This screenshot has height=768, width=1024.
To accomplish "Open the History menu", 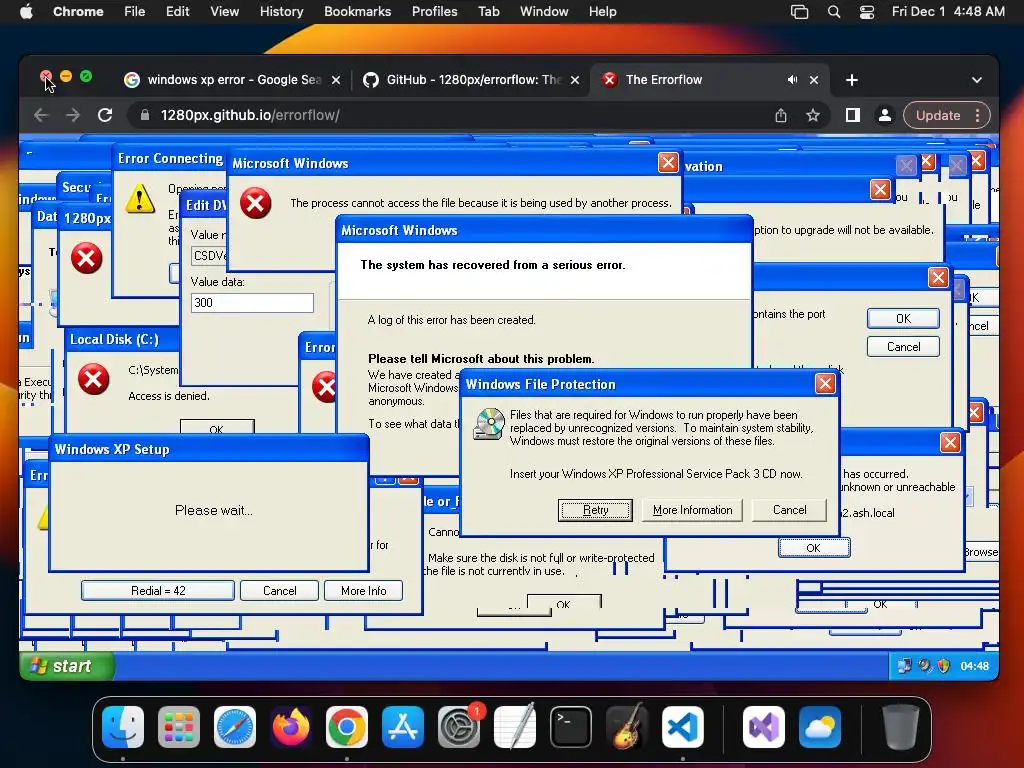I will (x=281, y=12).
